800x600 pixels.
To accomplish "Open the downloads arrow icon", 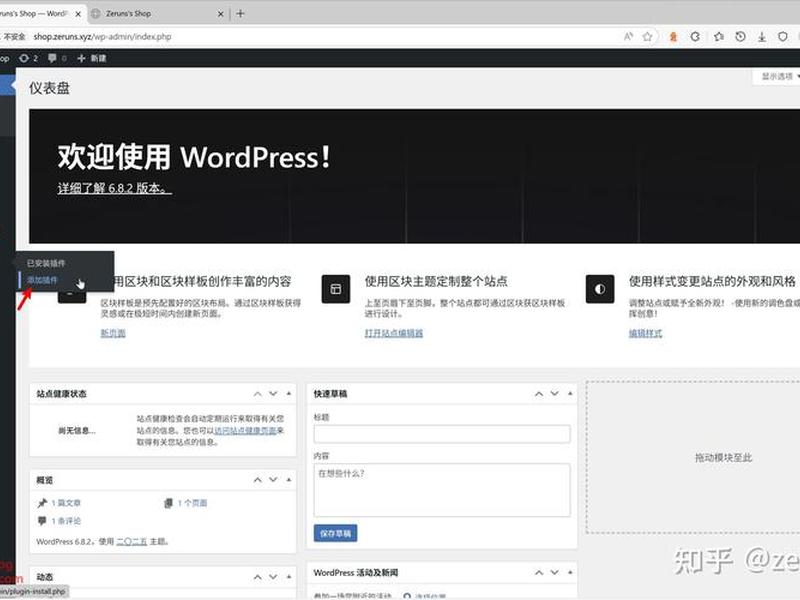I will click(x=762, y=37).
